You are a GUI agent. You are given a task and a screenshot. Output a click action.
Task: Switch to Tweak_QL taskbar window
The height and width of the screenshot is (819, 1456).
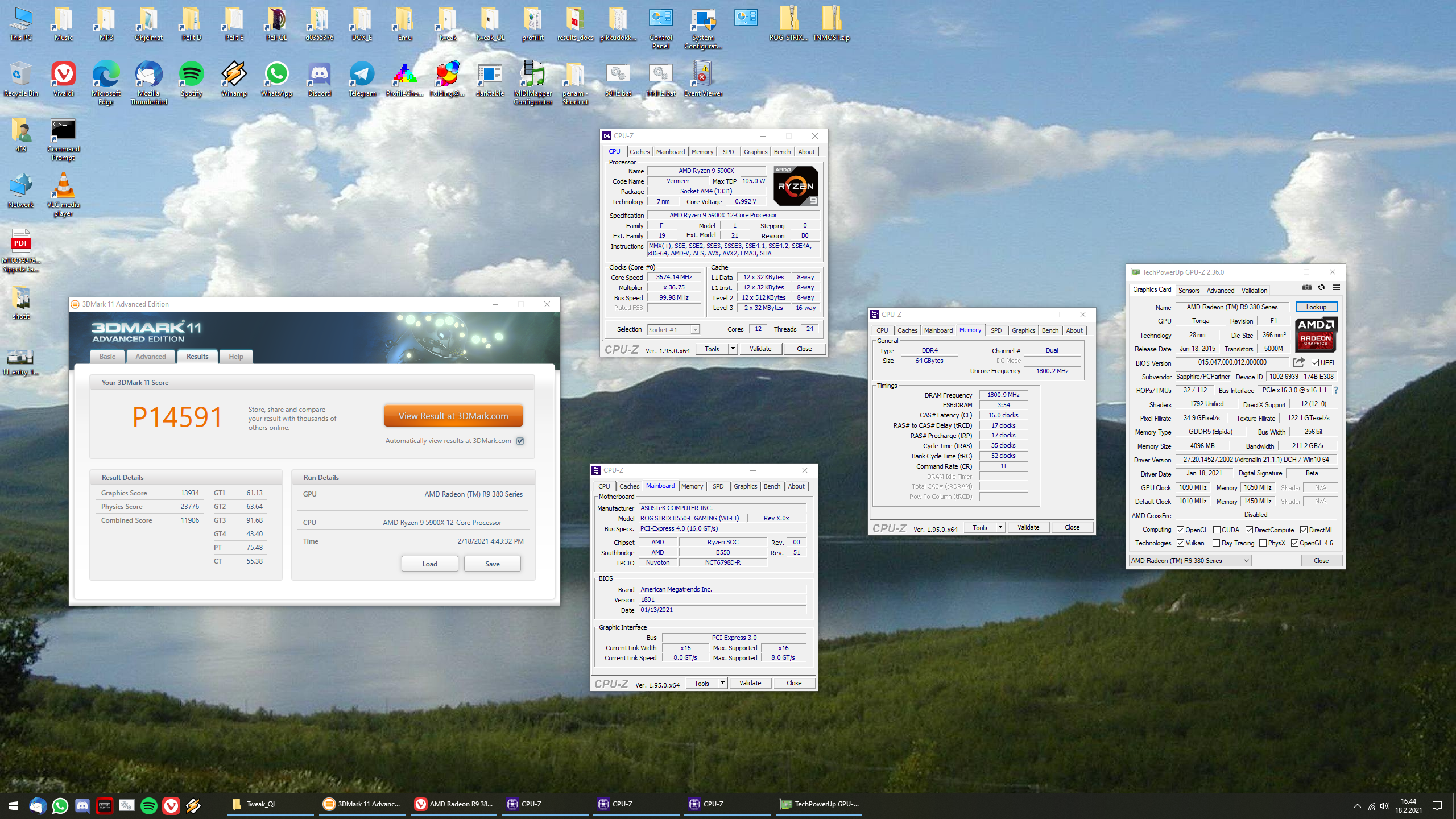click(270, 804)
